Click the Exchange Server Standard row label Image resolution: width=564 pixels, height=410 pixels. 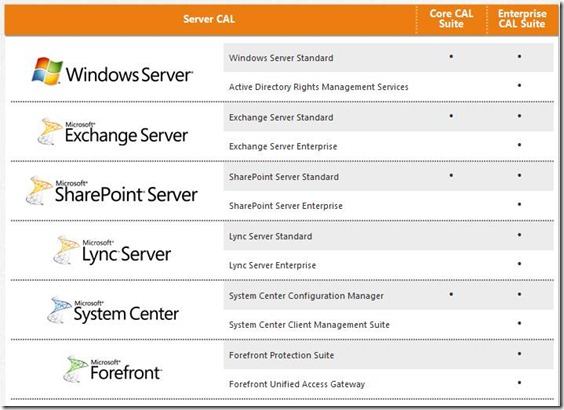[281, 118]
